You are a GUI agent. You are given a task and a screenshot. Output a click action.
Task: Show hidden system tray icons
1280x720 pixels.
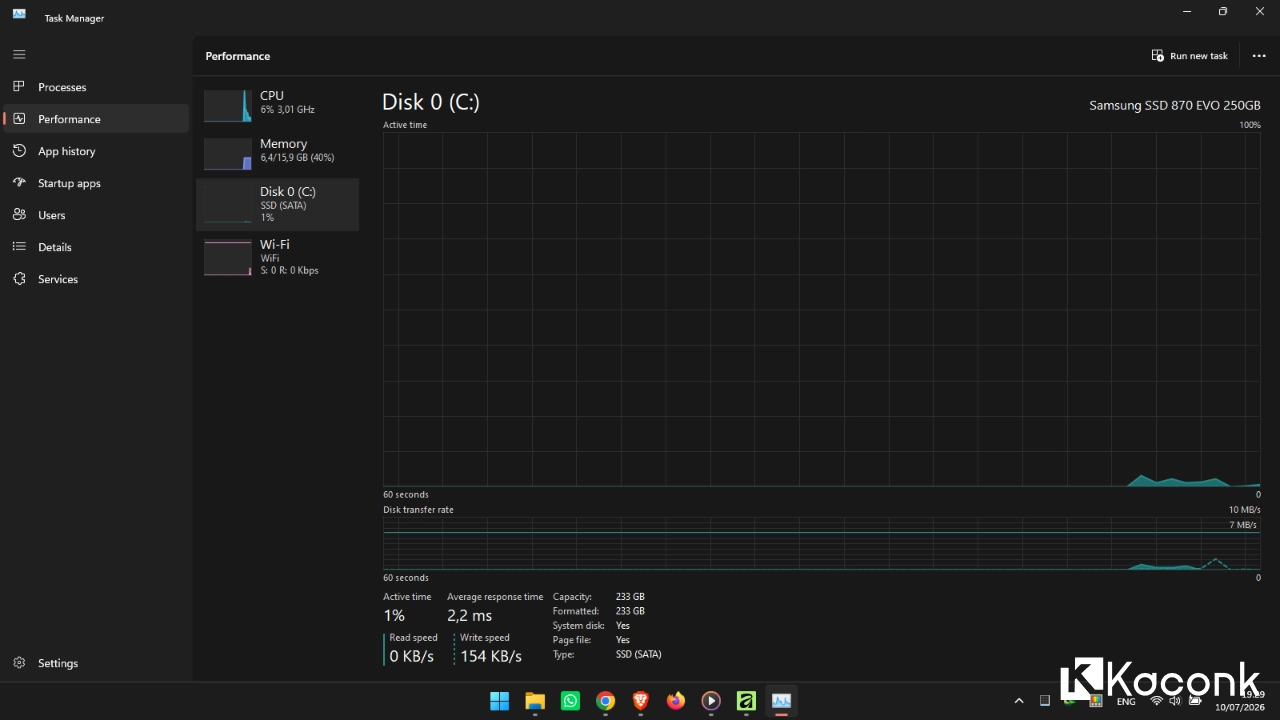coord(1019,701)
